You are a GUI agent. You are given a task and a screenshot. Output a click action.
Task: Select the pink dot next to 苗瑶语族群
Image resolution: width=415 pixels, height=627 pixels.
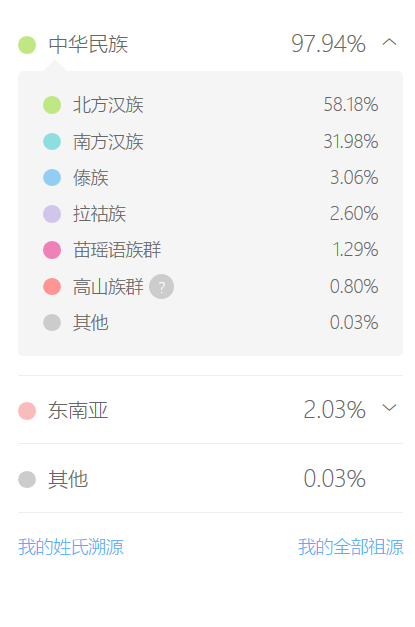pyautogui.click(x=52, y=250)
